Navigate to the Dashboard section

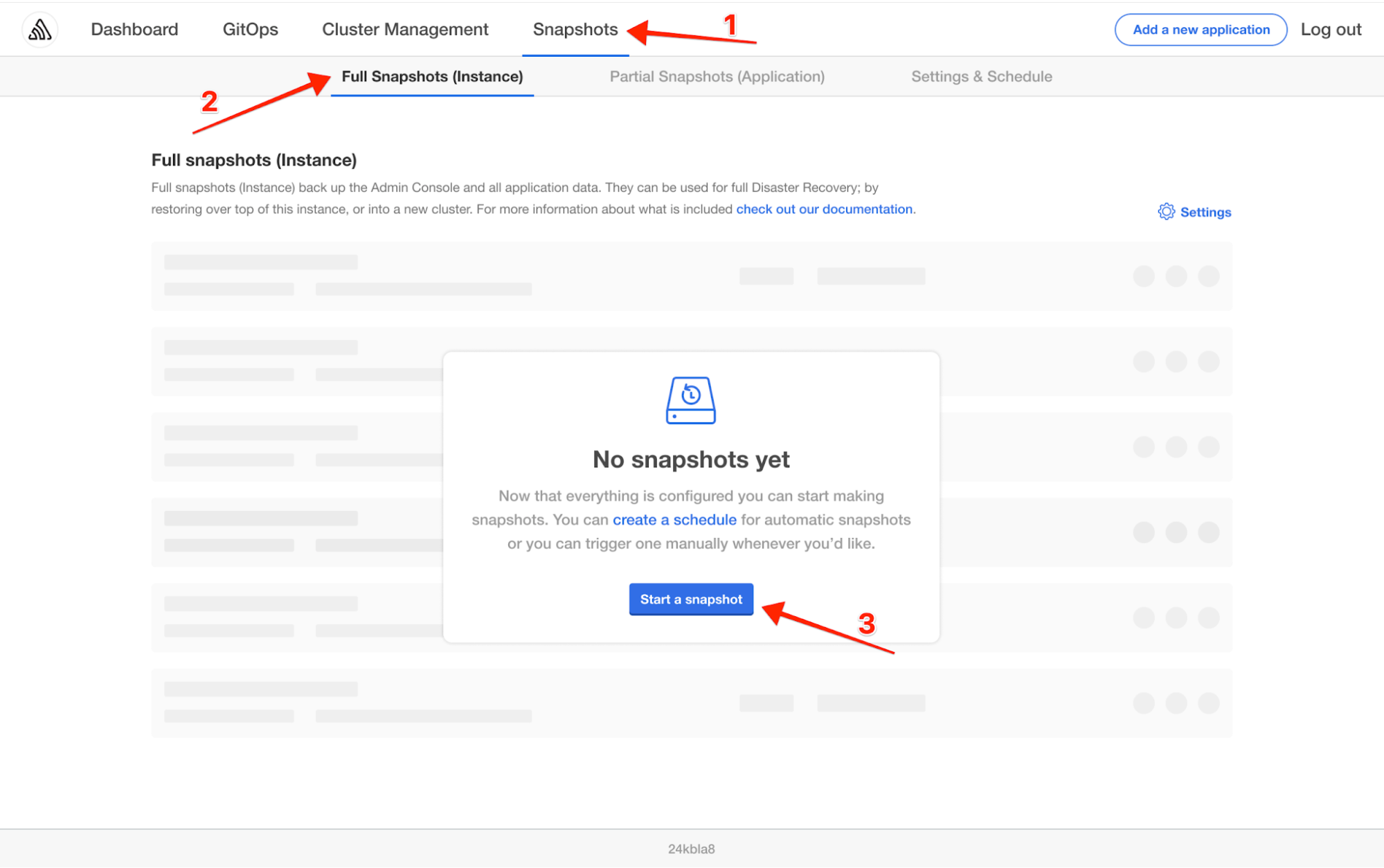tap(134, 29)
